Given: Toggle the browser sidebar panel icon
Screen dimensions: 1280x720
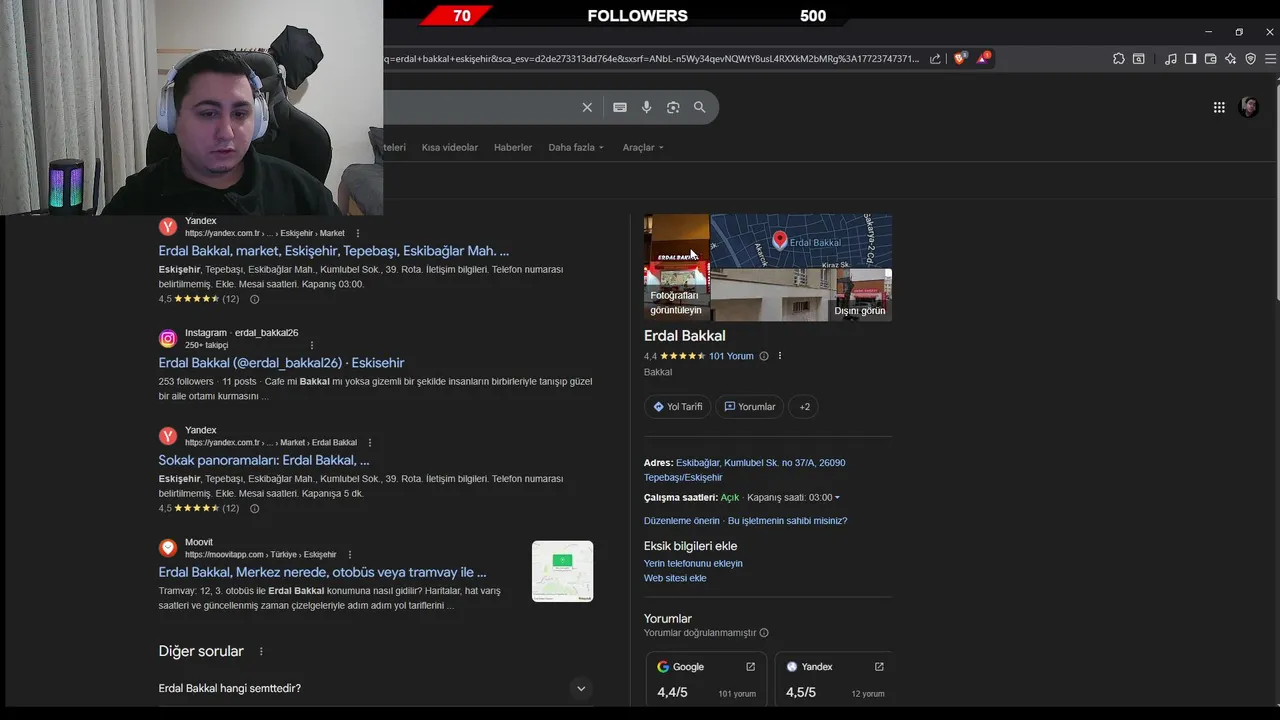Looking at the screenshot, I should [x=1190, y=59].
